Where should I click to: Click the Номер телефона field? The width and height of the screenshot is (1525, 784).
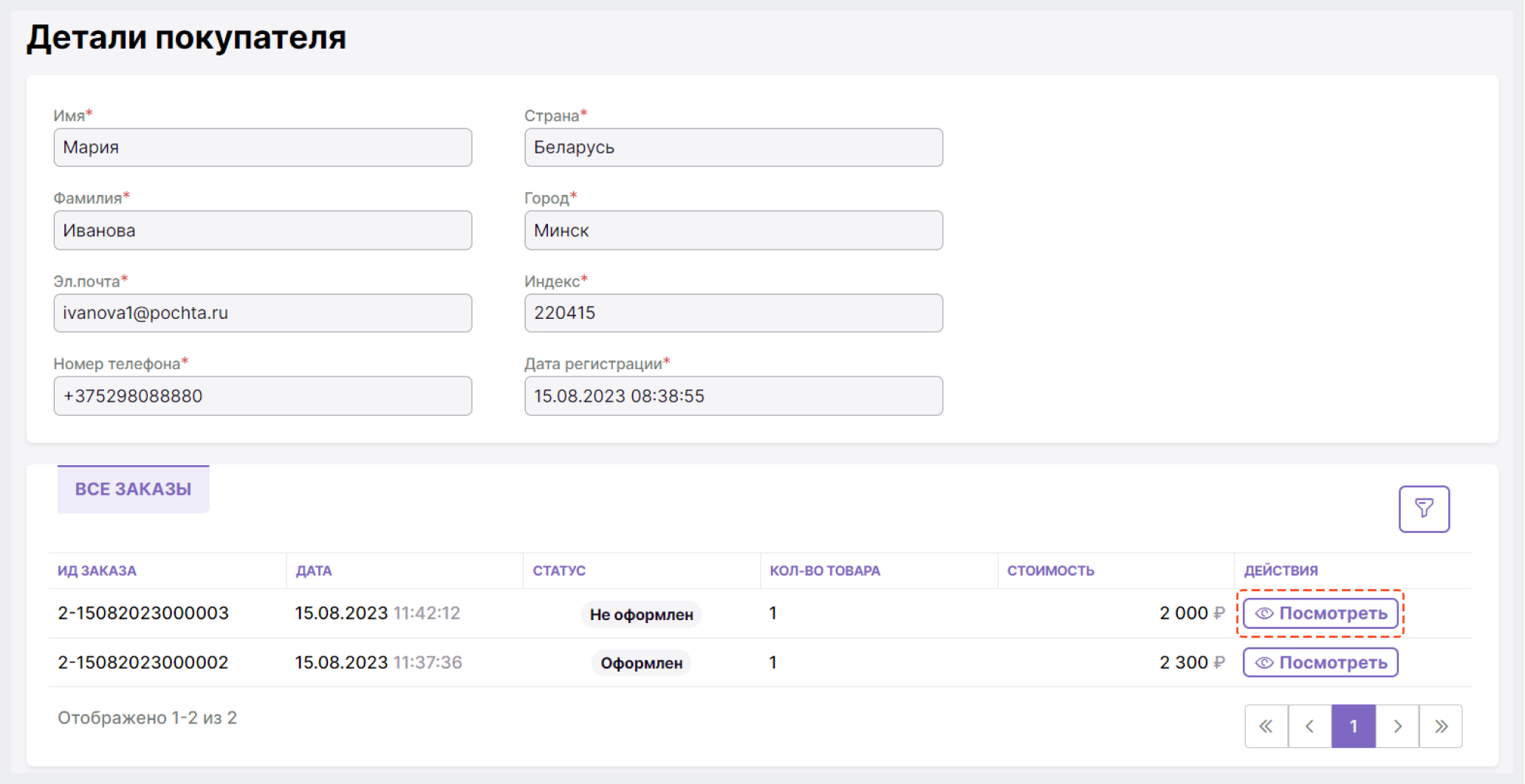tap(263, 396)
